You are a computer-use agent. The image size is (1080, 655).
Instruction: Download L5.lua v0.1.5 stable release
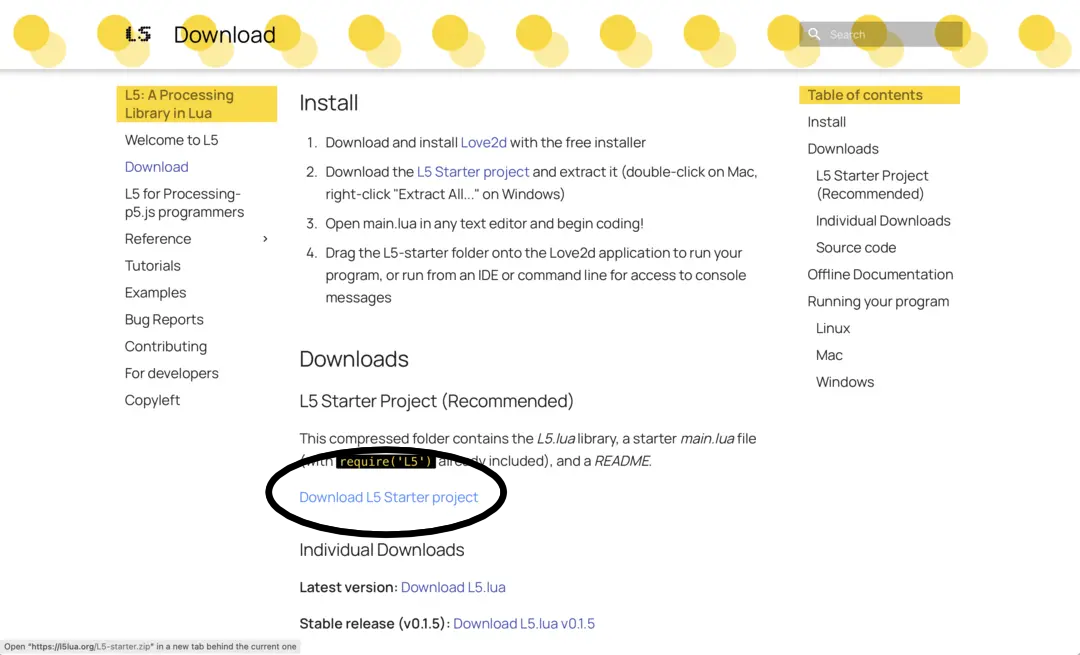[524, 623]
